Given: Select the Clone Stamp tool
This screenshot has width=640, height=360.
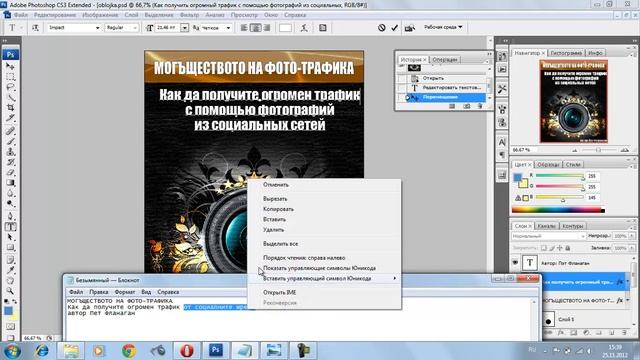Looking at the screenshot, I should (11, 152).
